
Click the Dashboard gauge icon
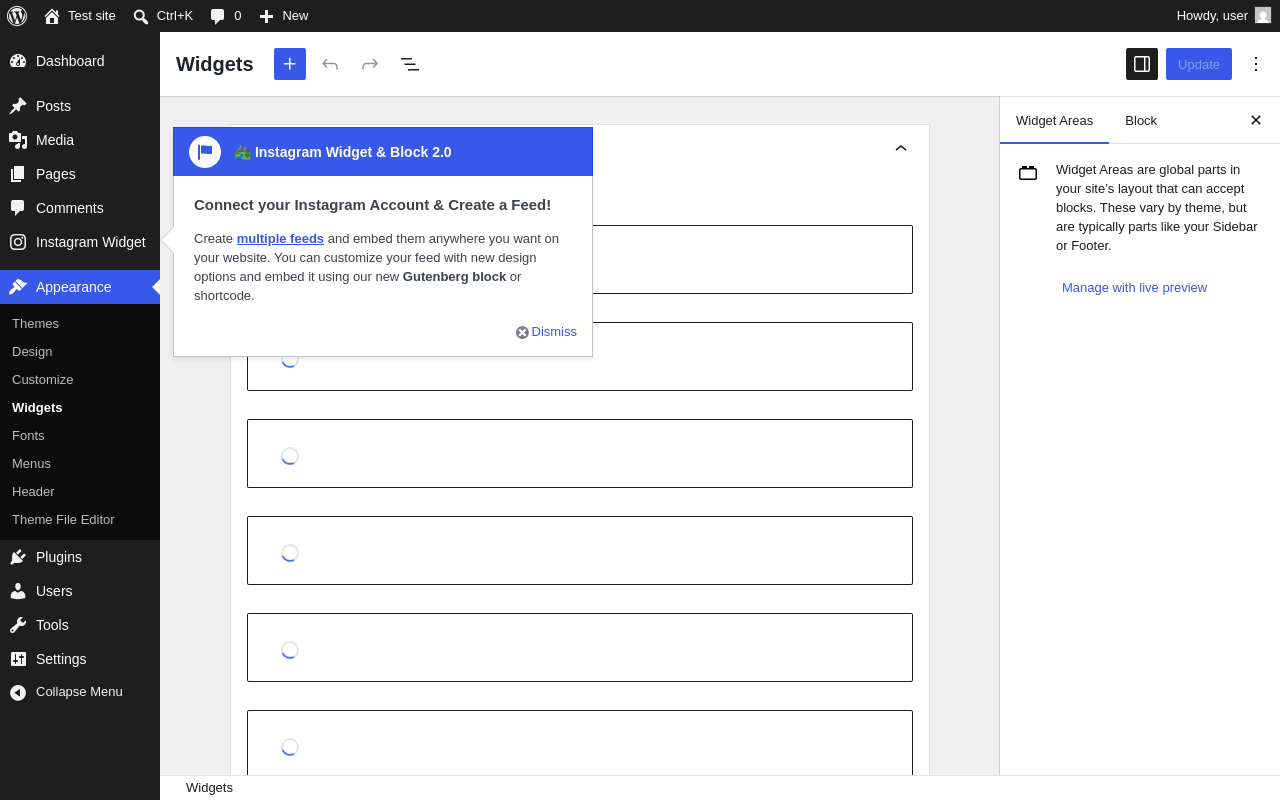click(18, 61)
